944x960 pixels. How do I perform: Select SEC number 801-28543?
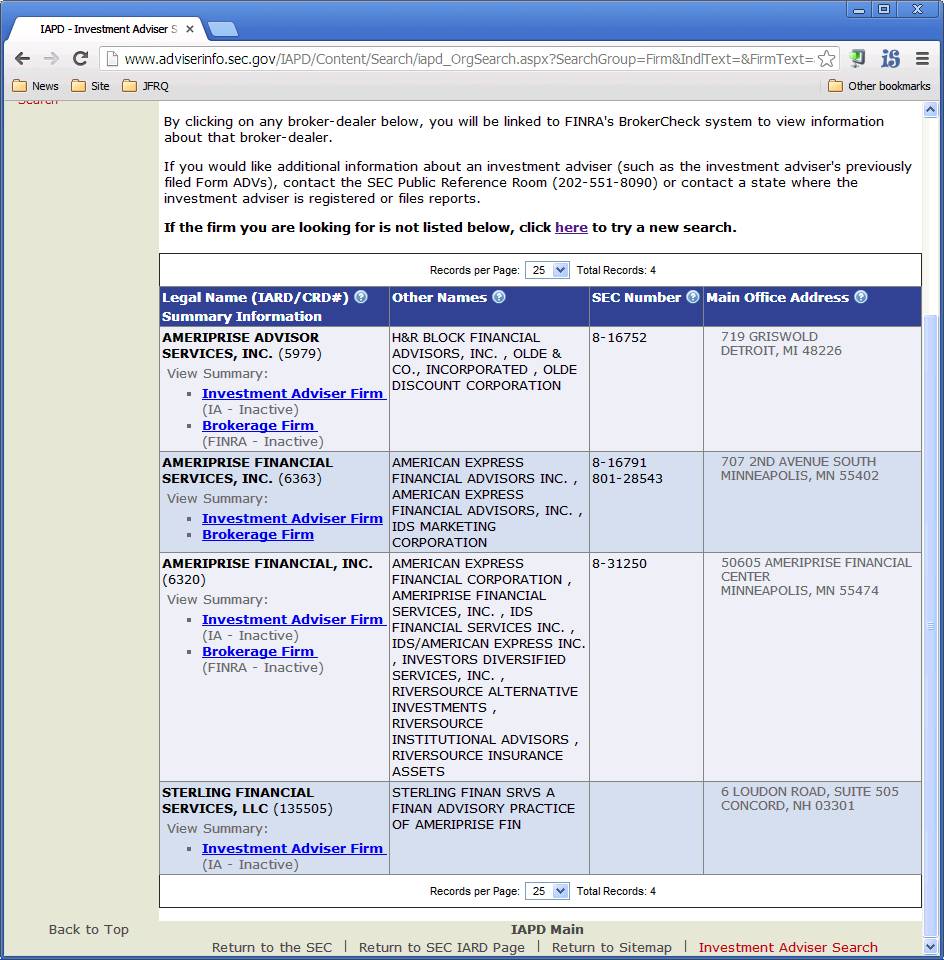[627, 478]
